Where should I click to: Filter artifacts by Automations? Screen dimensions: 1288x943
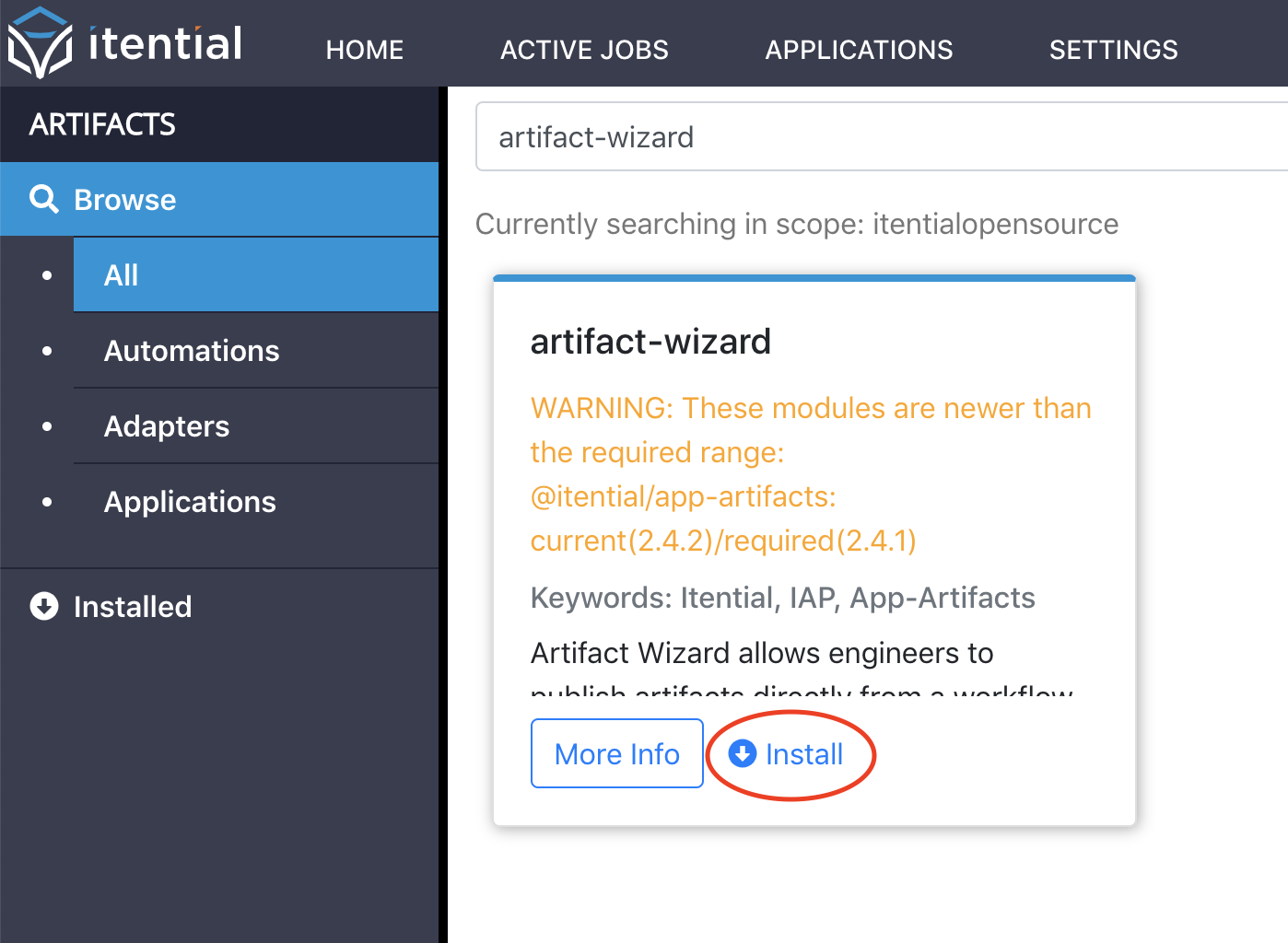click(x=256, y=351)
